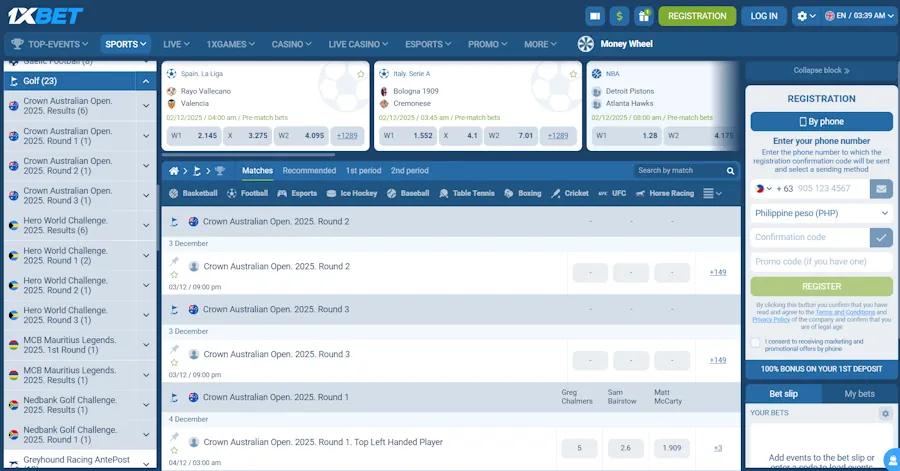Click the bet slip settings gear
This screenshot has height=471, width=900.
pos(885,413)
